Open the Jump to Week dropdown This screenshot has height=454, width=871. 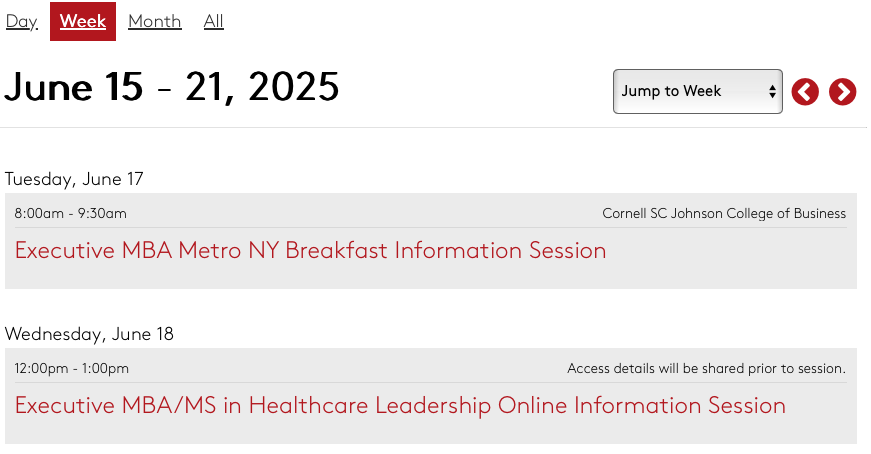pyautogui.click(x=698, y=92)
